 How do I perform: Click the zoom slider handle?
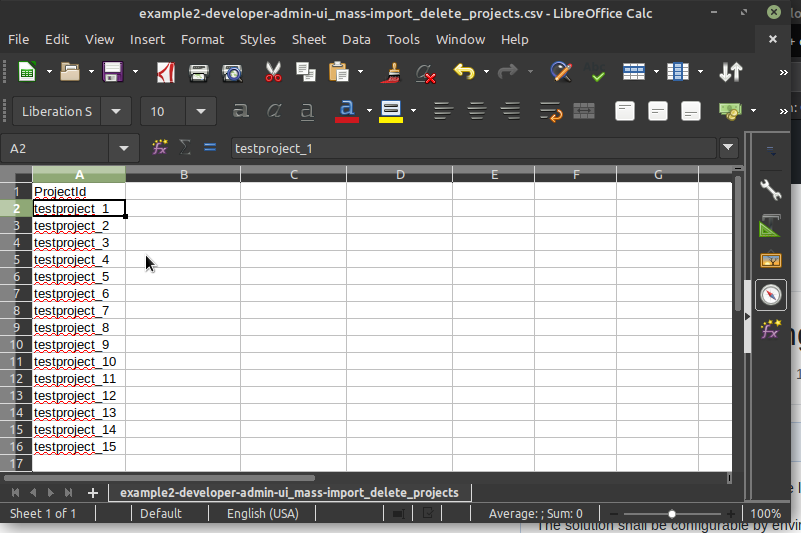click(x=672, y=514)
